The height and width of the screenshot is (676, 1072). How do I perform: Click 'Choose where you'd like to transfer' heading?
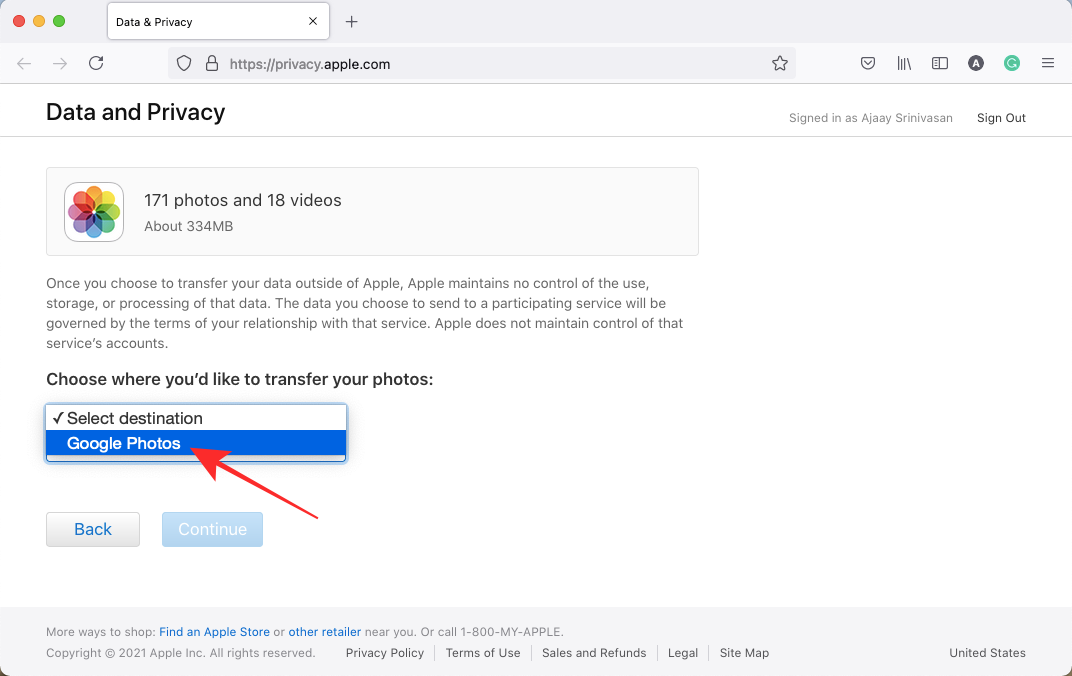(x=239, y=379)
